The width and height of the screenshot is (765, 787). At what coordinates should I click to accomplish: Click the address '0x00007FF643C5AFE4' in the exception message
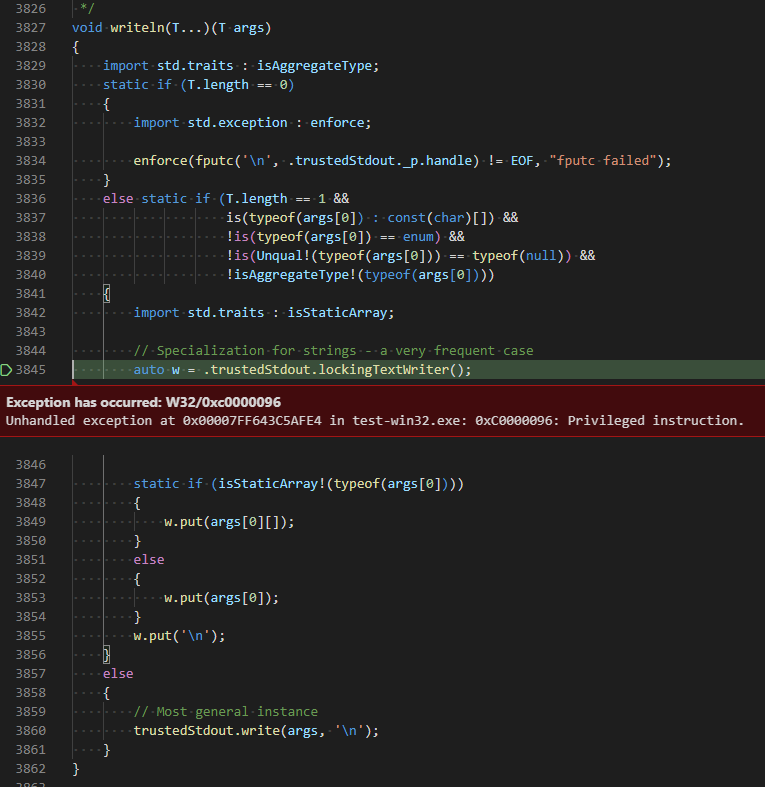coord(252,421)
